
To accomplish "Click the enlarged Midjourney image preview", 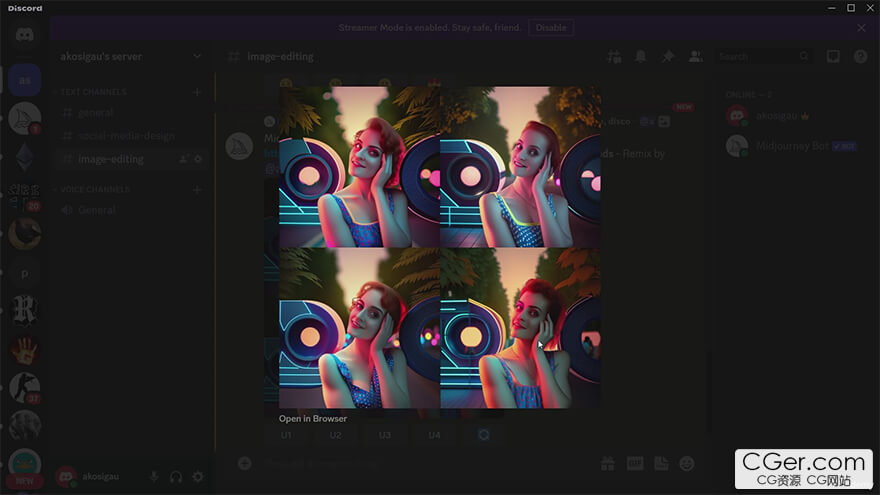I will 439,247.
